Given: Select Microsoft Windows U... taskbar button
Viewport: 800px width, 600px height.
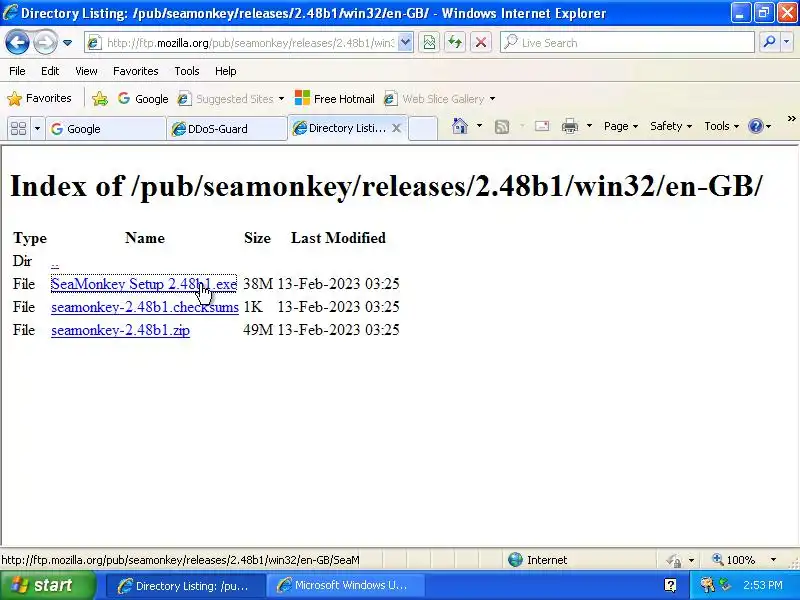Looking at the screenshot, I should pos(346,585).
